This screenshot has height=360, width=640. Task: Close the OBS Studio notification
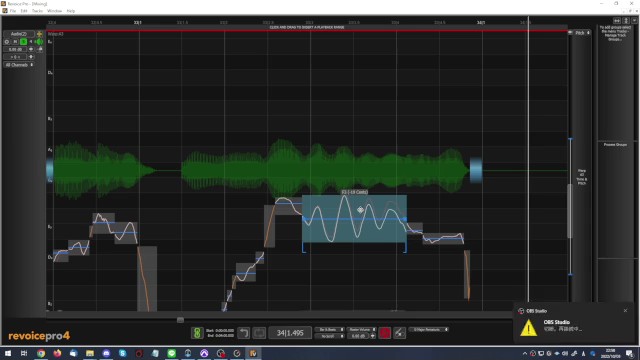625,311
